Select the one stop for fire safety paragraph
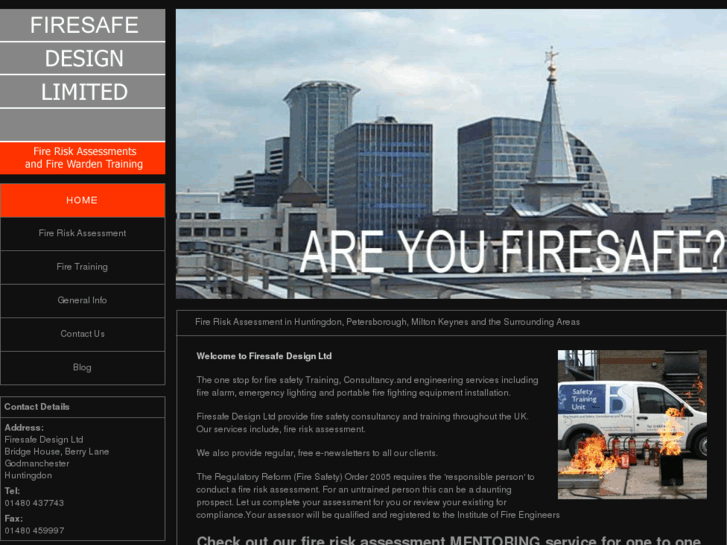 tap(367, 386)
